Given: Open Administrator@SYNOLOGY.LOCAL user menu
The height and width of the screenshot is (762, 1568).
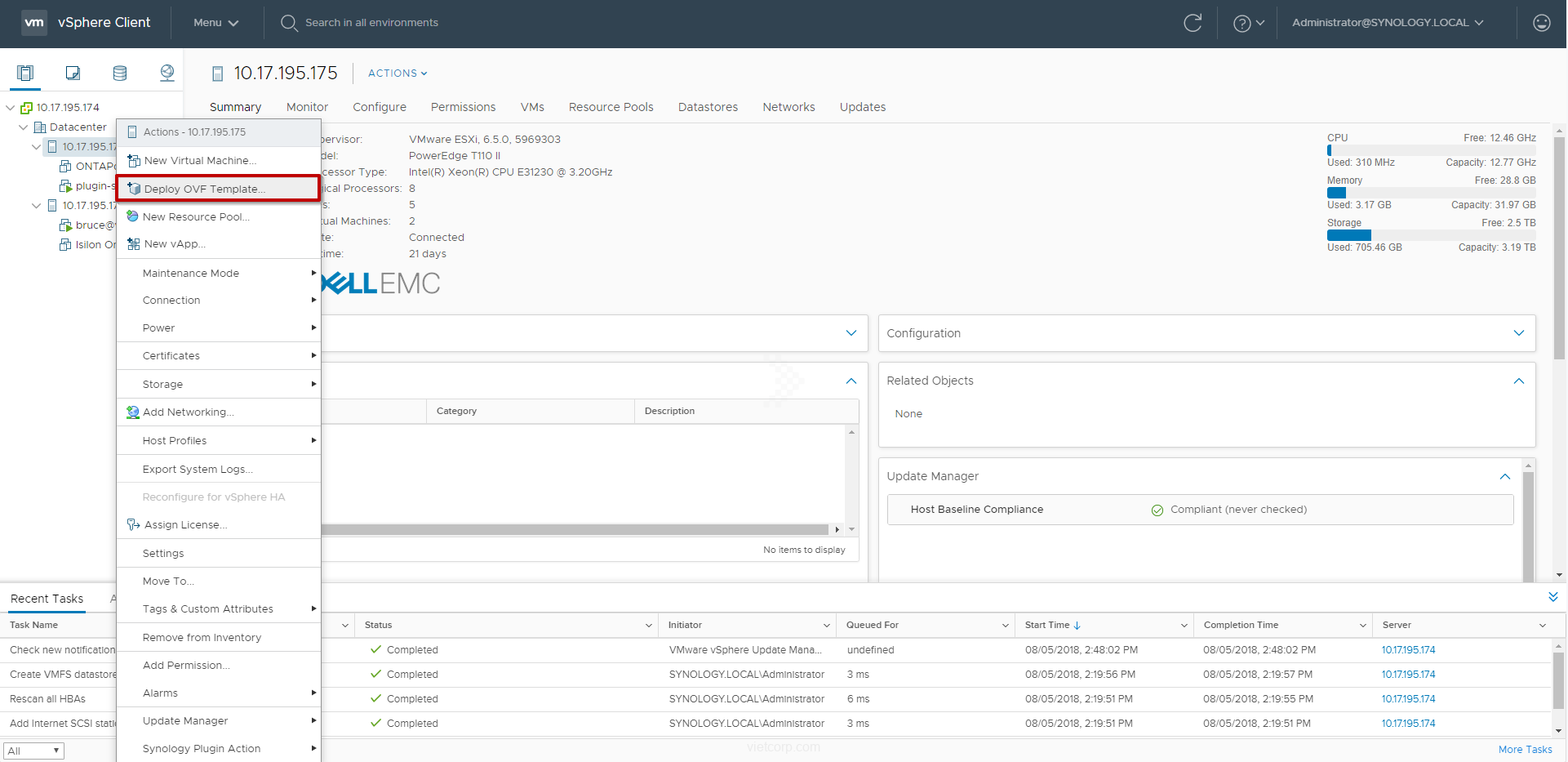Looking at the screenshot, I should [x=1387, y=23].
